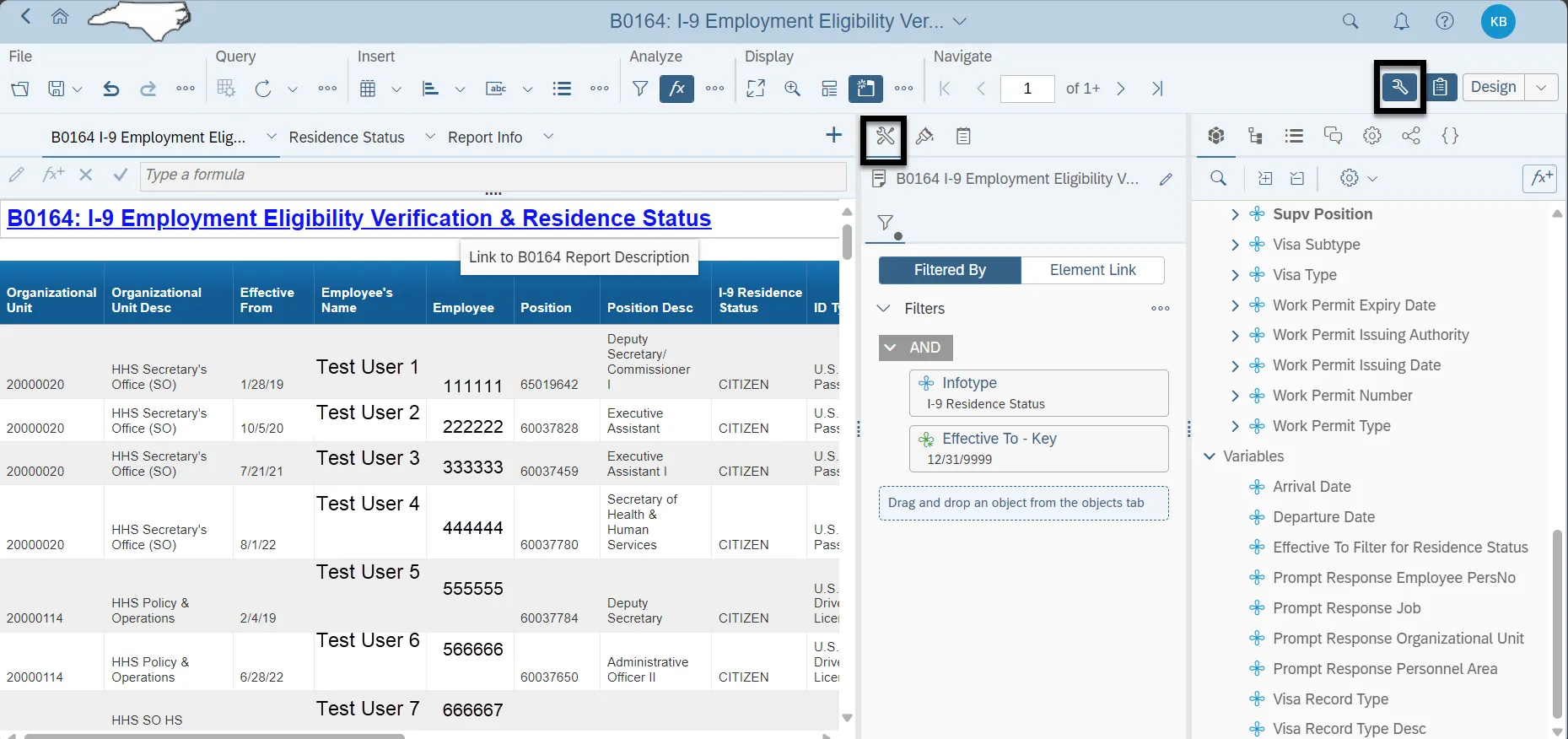Open the Design mode dropdown arrow
This screenshot has width=1568, height=739.
coord(1541,87)
